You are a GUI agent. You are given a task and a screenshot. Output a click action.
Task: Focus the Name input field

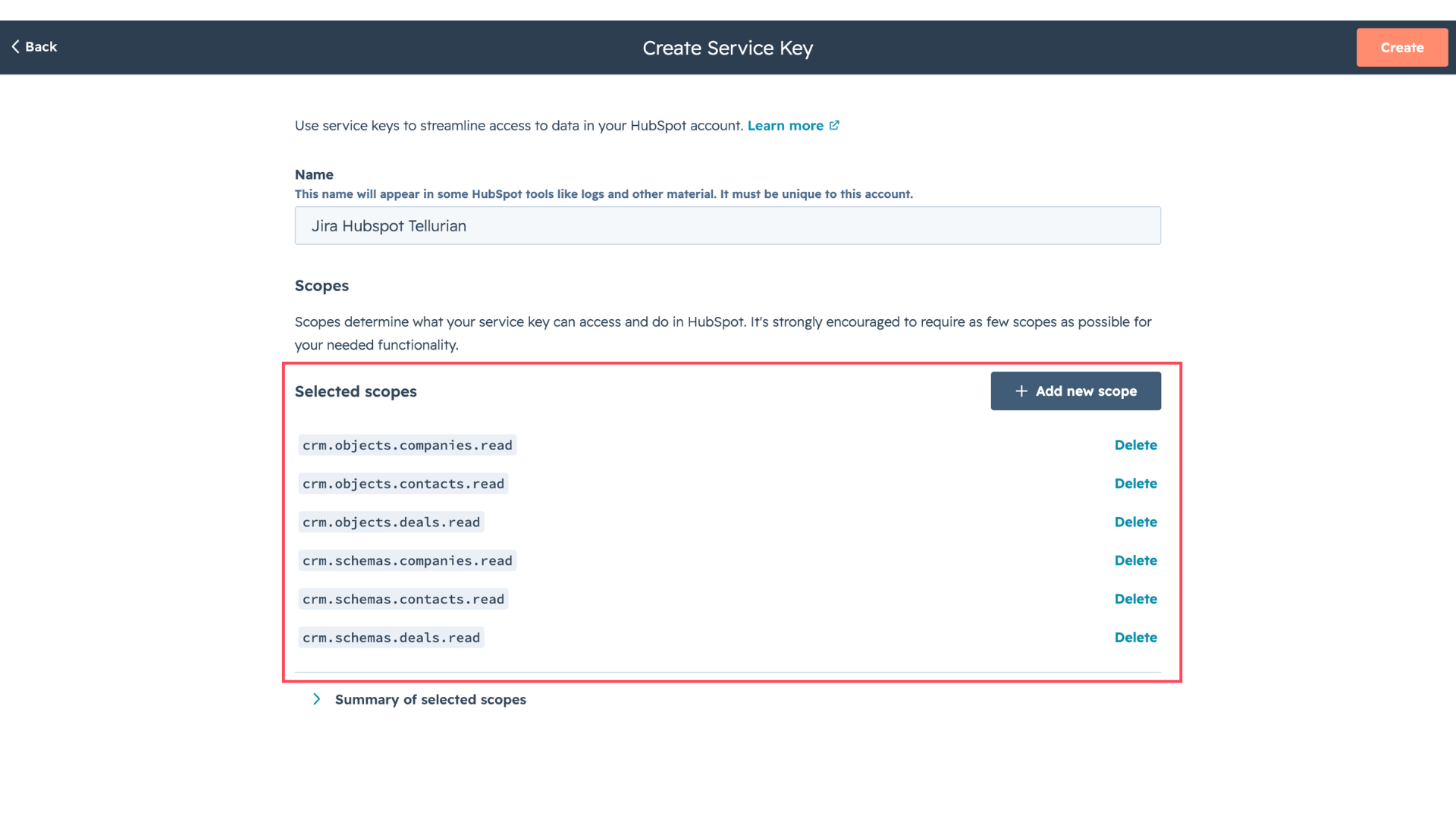pyautogui.click(x=727, y=226)
